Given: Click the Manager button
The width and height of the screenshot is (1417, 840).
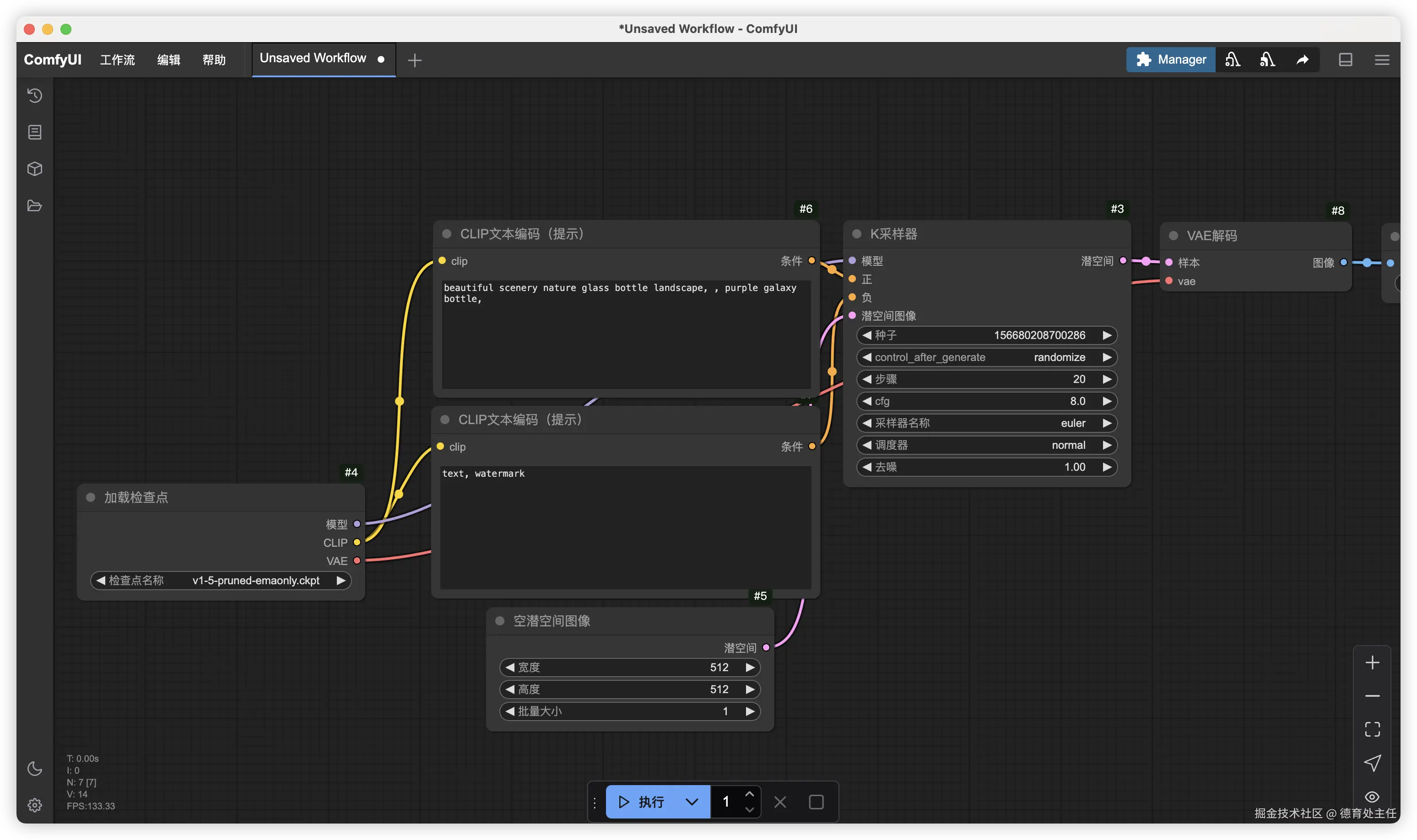Looking at the screenshot, I should click(1170, 59).
